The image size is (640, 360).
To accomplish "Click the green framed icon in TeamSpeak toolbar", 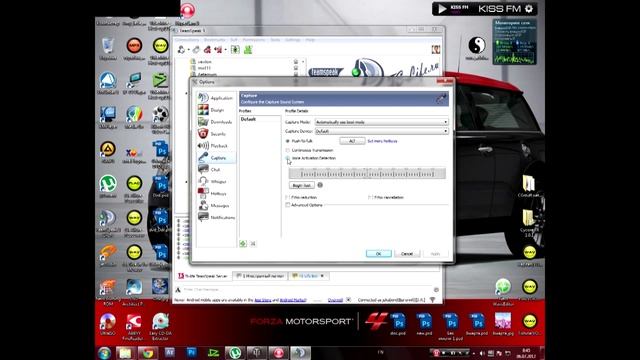I will point(235,50).
